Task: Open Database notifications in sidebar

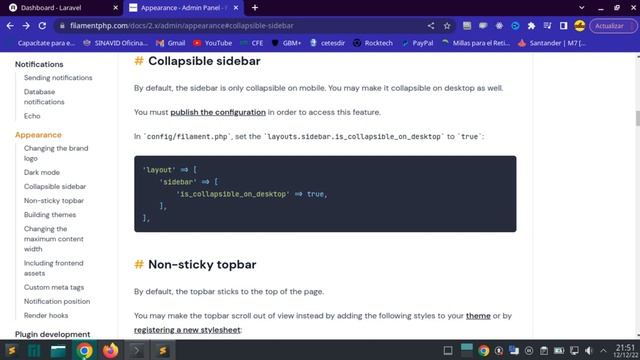Action: point(44,97)
